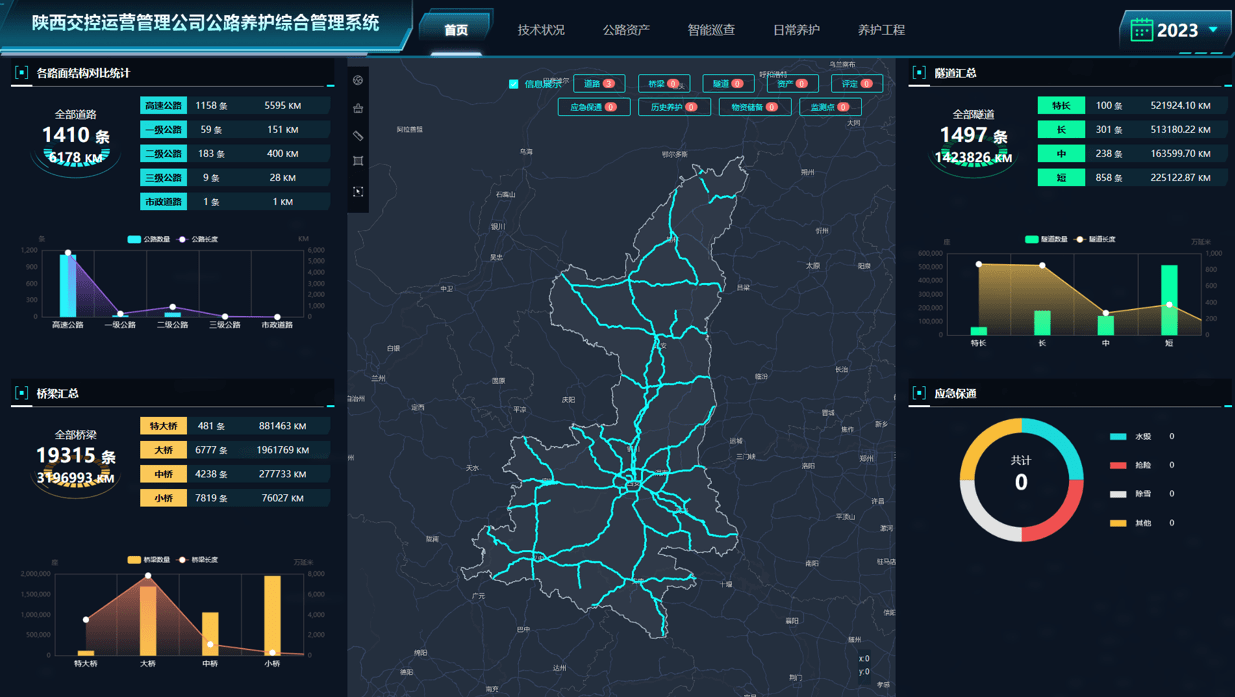Switch to the 智能巡查 tab
The height and width of the screenshot is (697, 1235).
(711, 30)
